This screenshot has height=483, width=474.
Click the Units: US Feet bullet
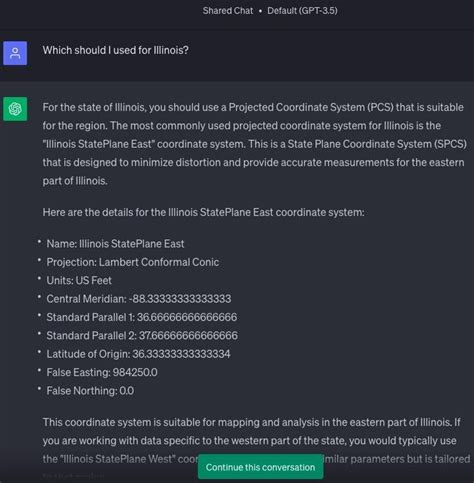79,280
